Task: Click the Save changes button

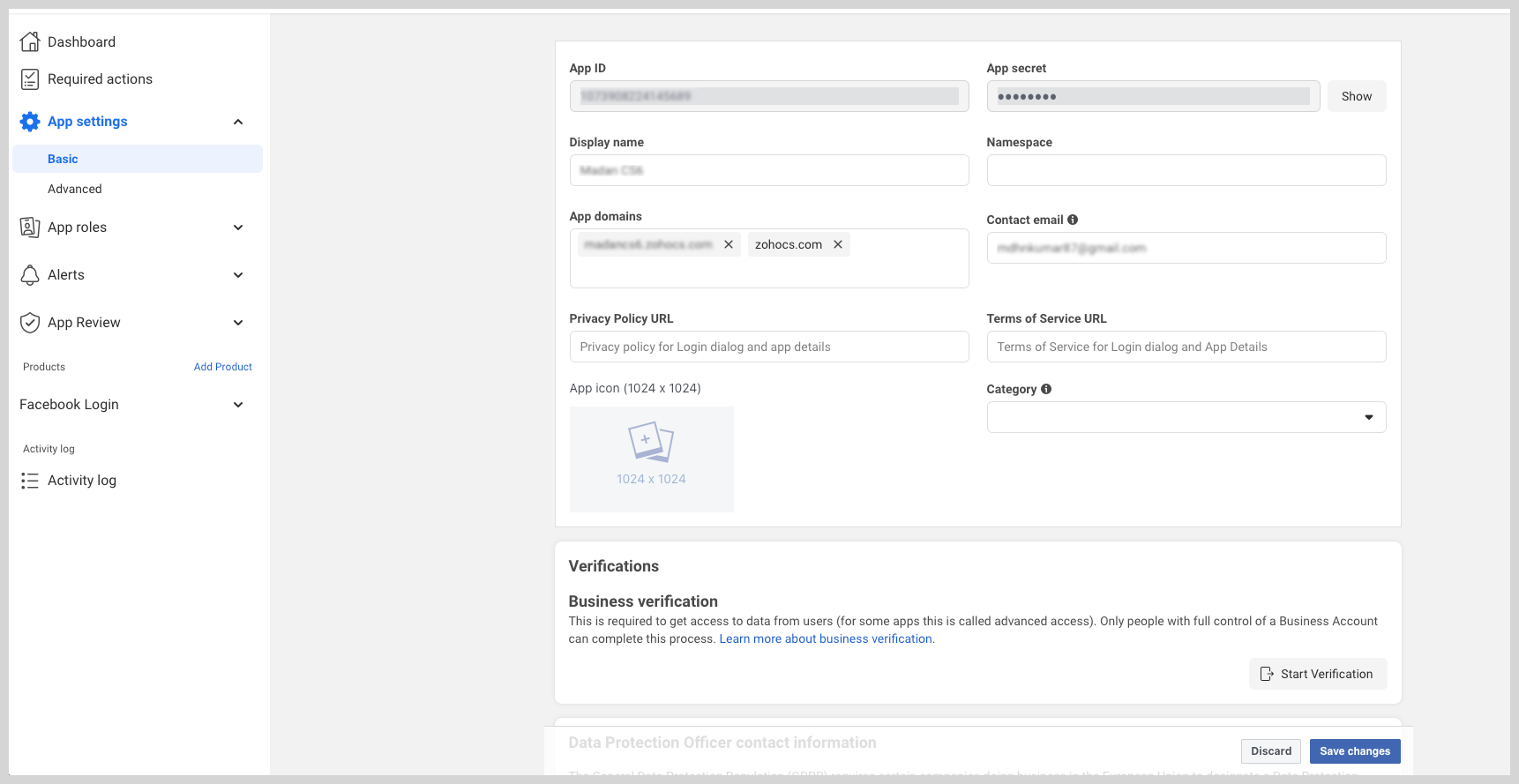Action: [x=1354, y=751]
